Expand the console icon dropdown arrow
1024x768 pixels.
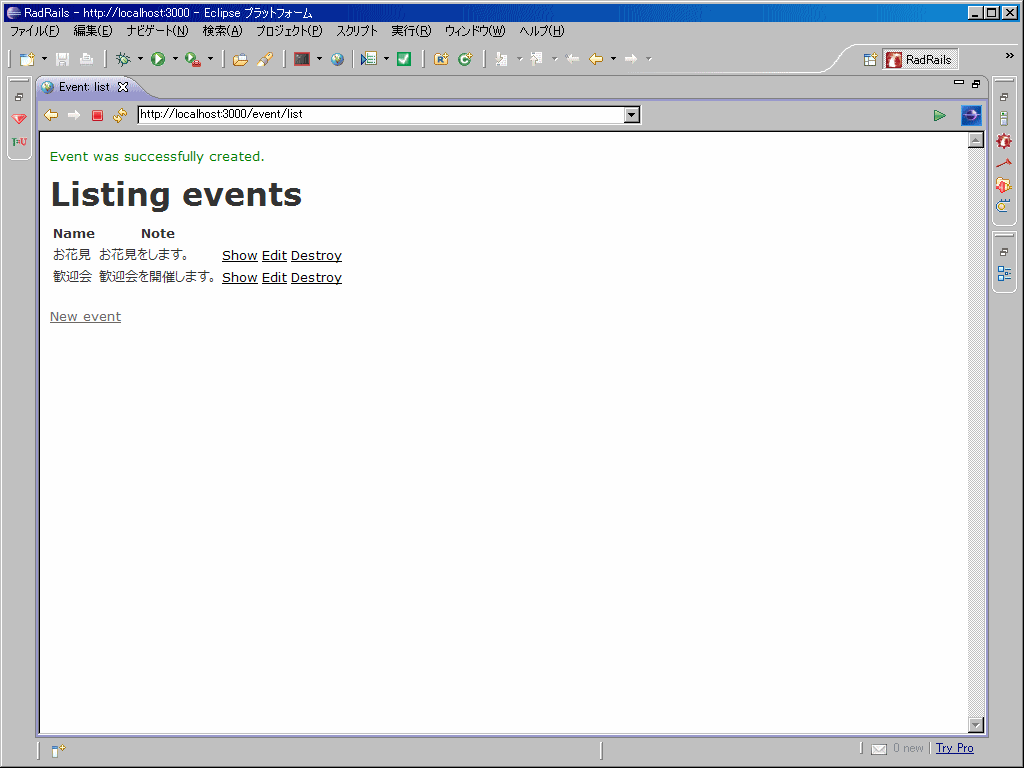tap(319, 59)
